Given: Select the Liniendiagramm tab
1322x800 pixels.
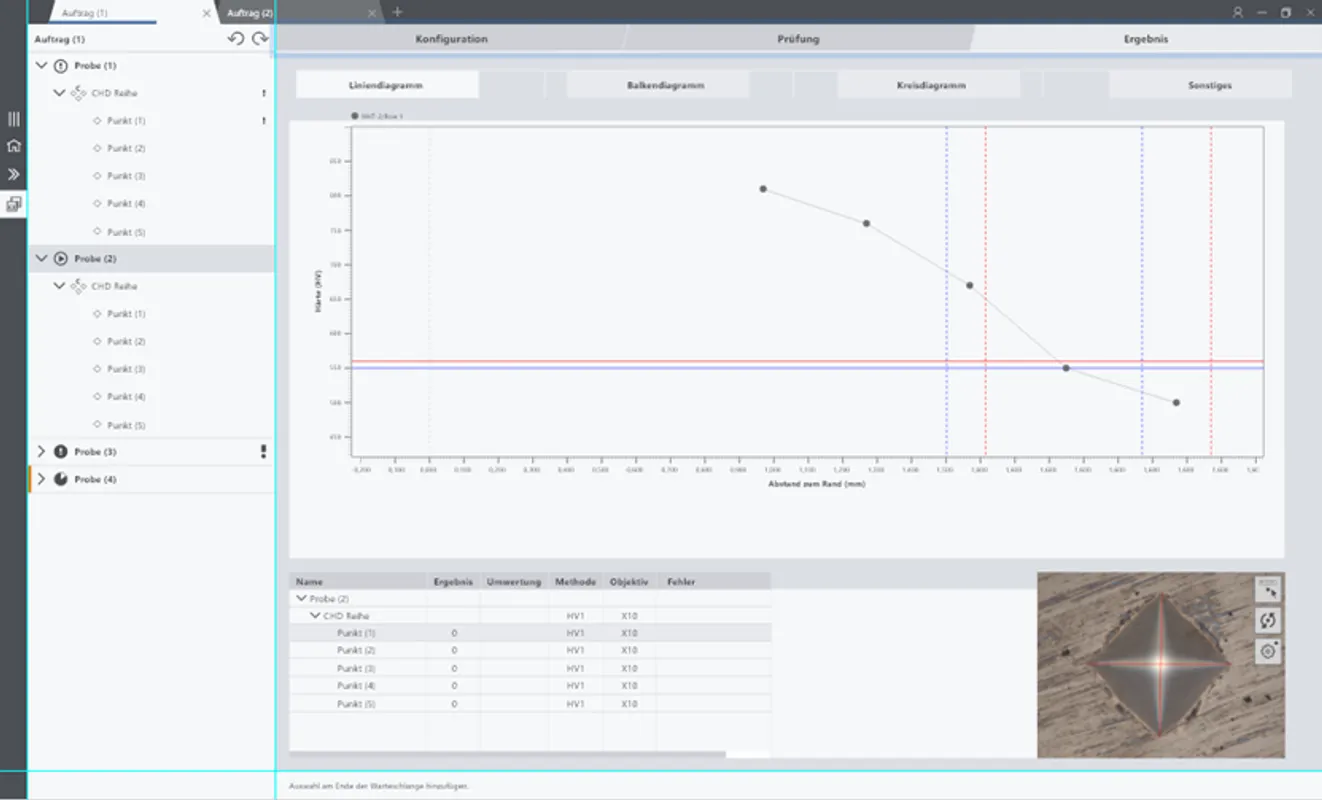Looking at the screenshot, I should click(386, 85).
